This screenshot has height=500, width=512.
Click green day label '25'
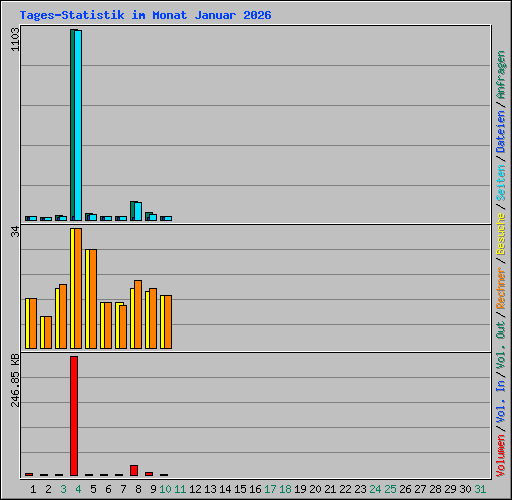[x=390, y=489]
